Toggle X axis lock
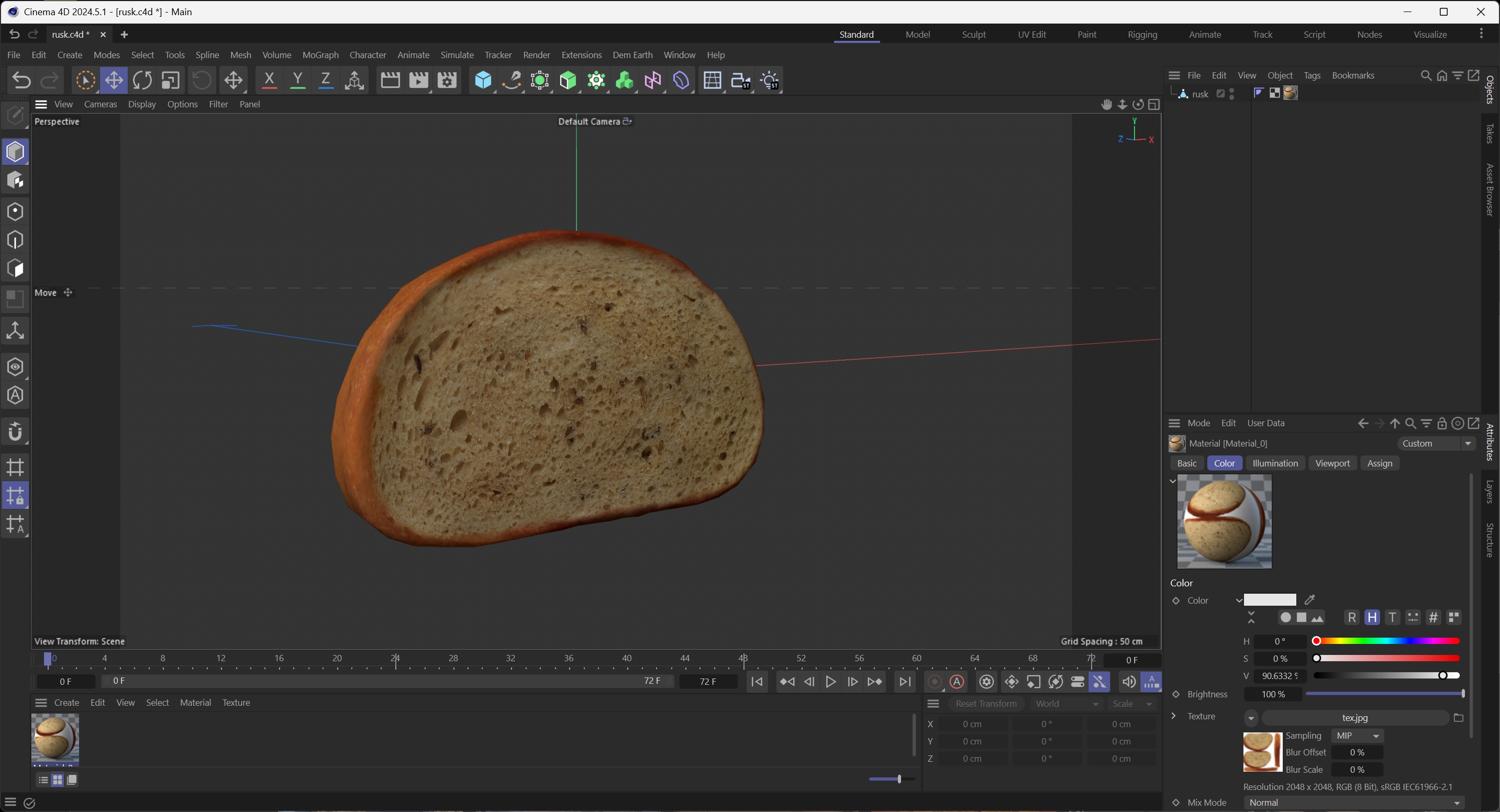1500x812 pixels. 269,80
